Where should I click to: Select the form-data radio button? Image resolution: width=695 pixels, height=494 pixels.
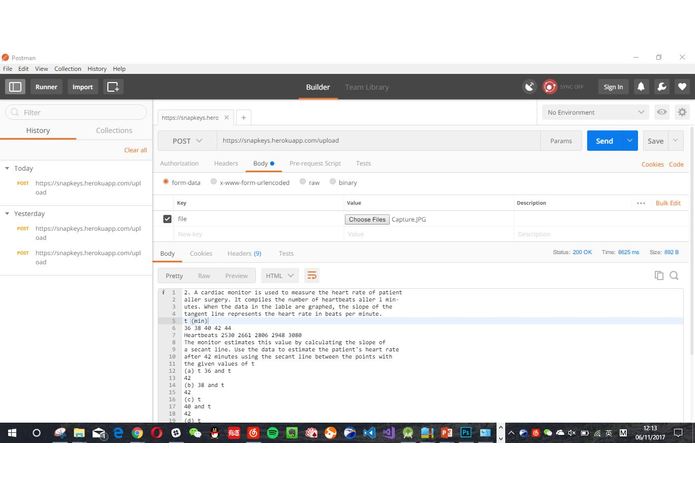coord(166,182)
